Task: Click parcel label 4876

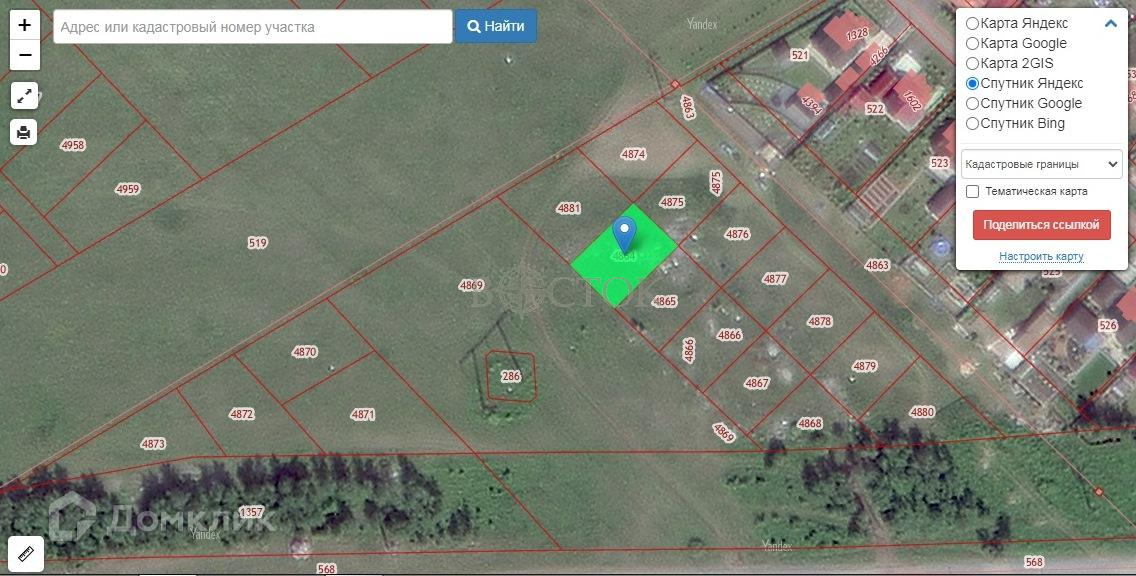Action: (x=737, y=234)
